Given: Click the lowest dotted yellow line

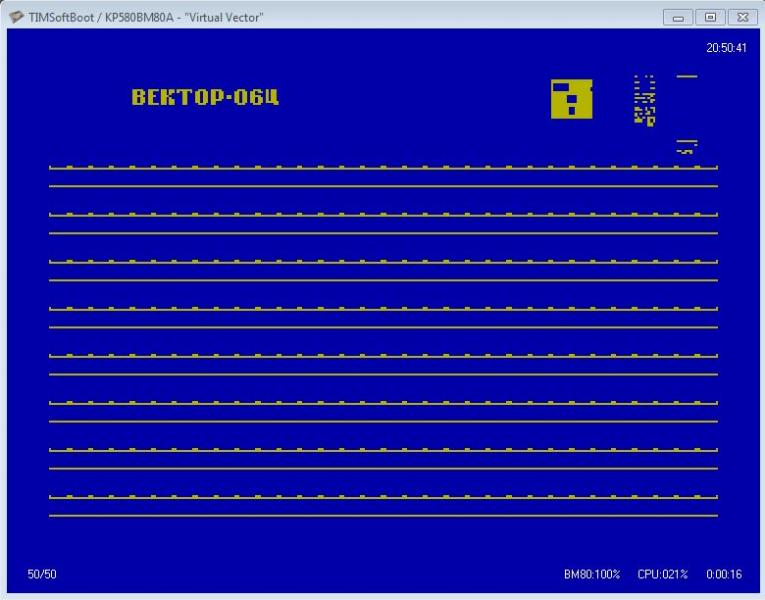Looking at the screenshot, I should point(383,497).
